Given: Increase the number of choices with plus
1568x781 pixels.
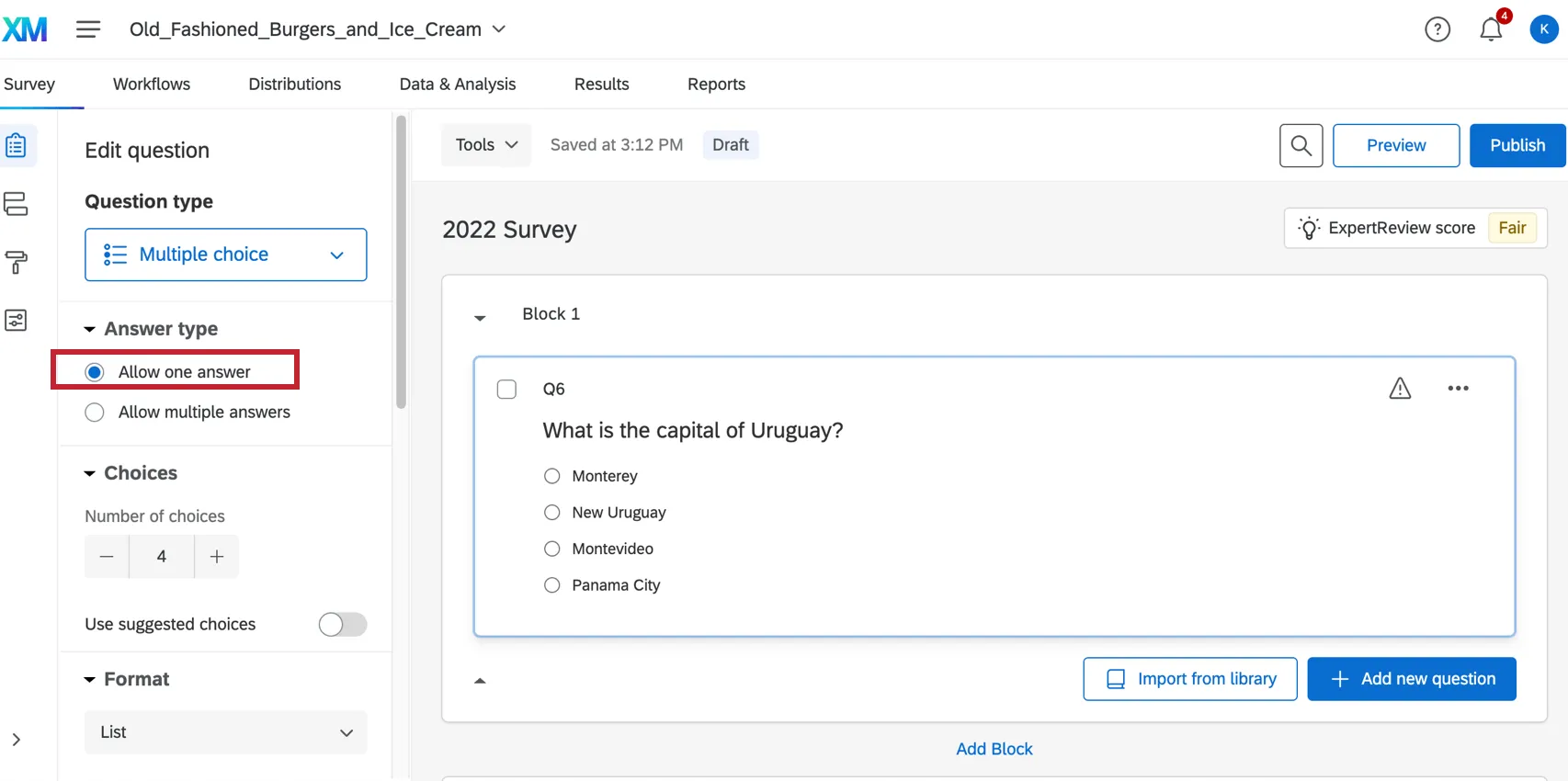Looking at the screenshot, I should [217, 557].
